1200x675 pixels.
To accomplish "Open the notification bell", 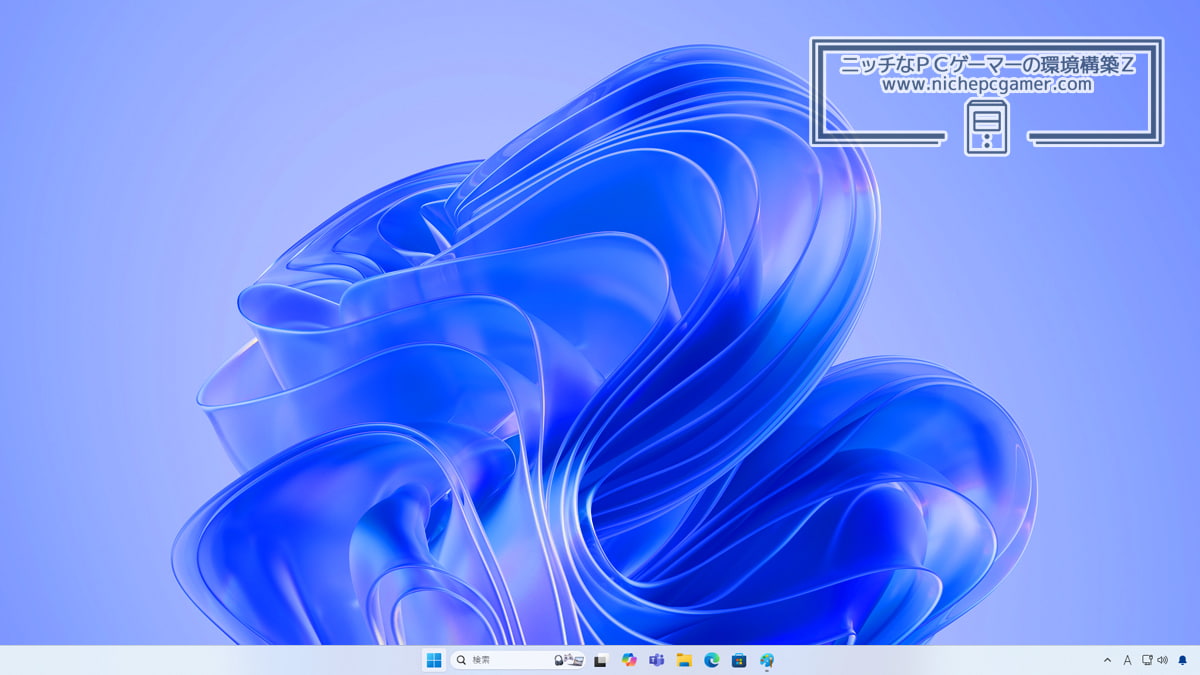I will pyautogui.click(x=1182, y=660).
